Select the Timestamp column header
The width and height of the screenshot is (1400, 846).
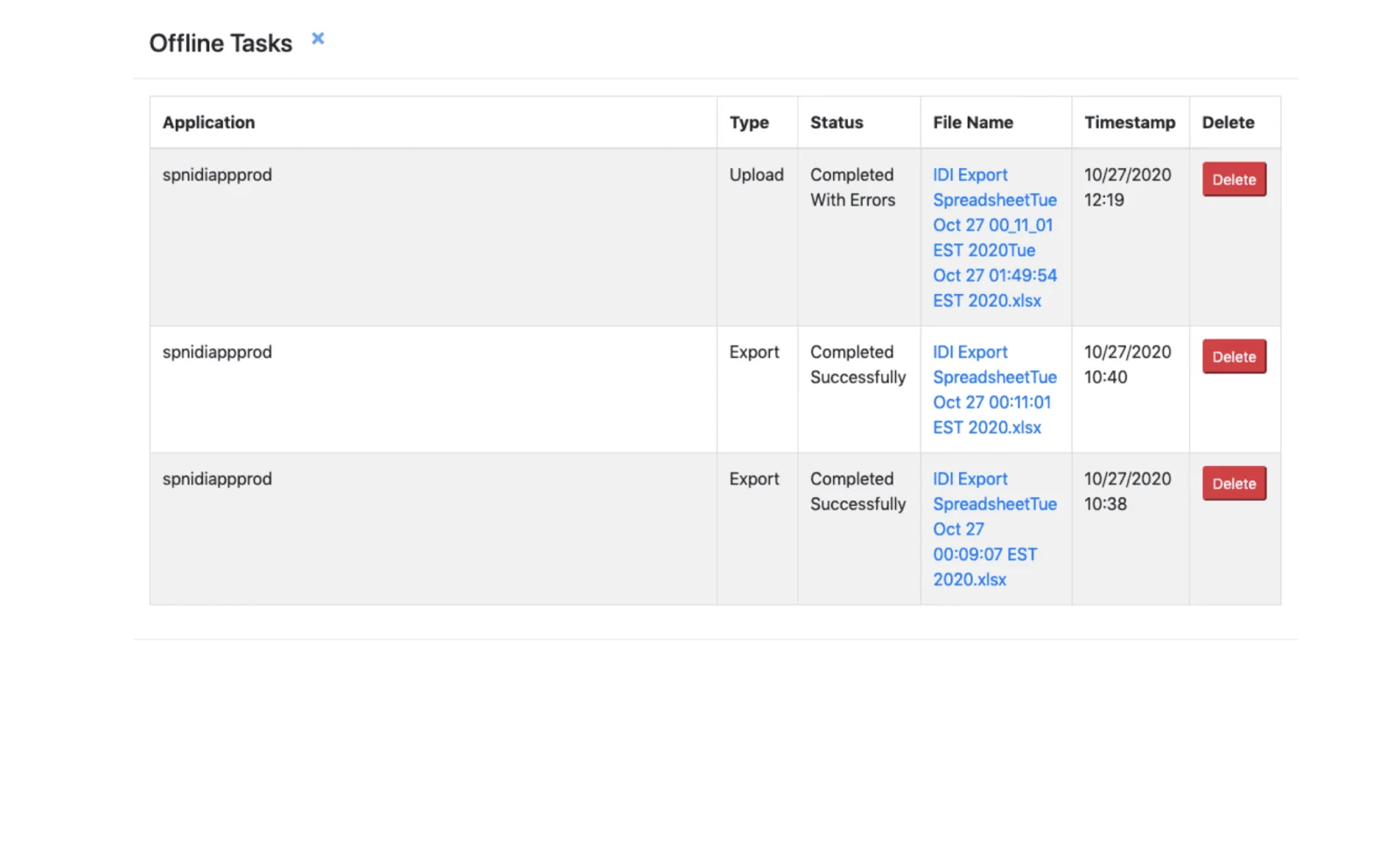[x=1130, y=122]
